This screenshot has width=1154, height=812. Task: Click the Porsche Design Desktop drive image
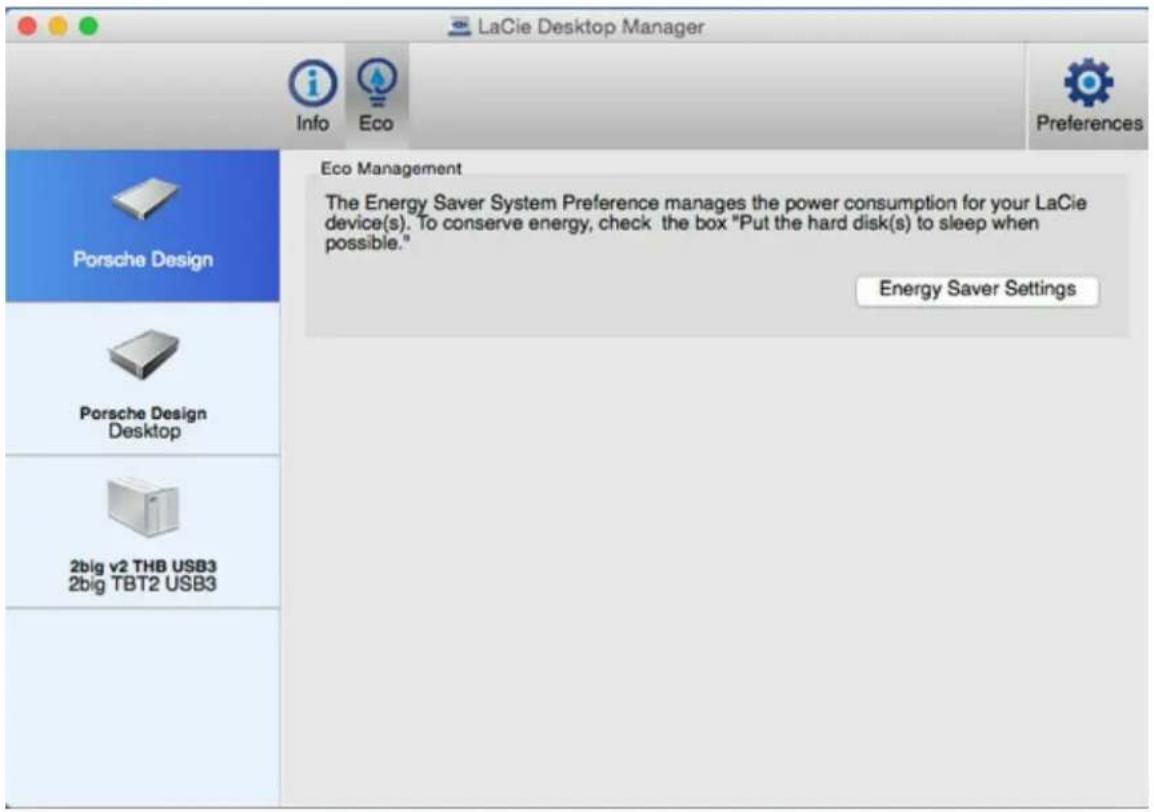pos(144,354)
